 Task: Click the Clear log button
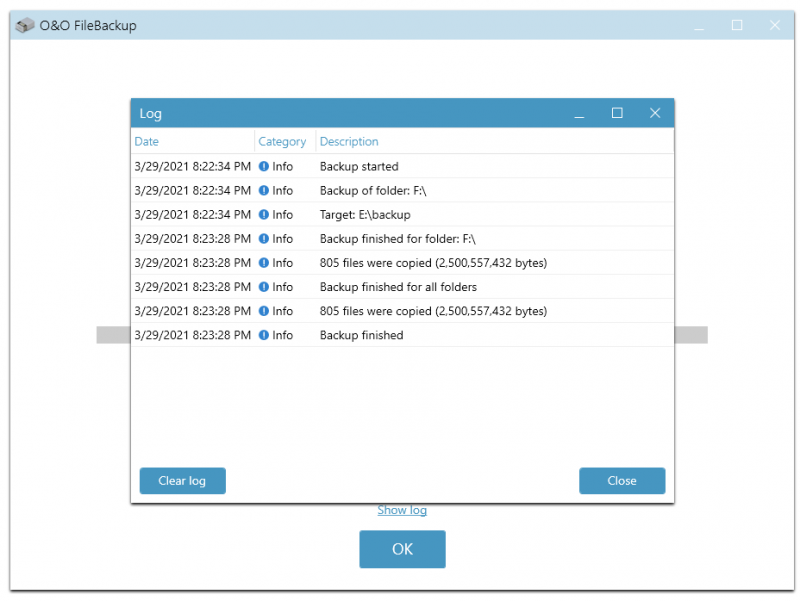point(183,481)
